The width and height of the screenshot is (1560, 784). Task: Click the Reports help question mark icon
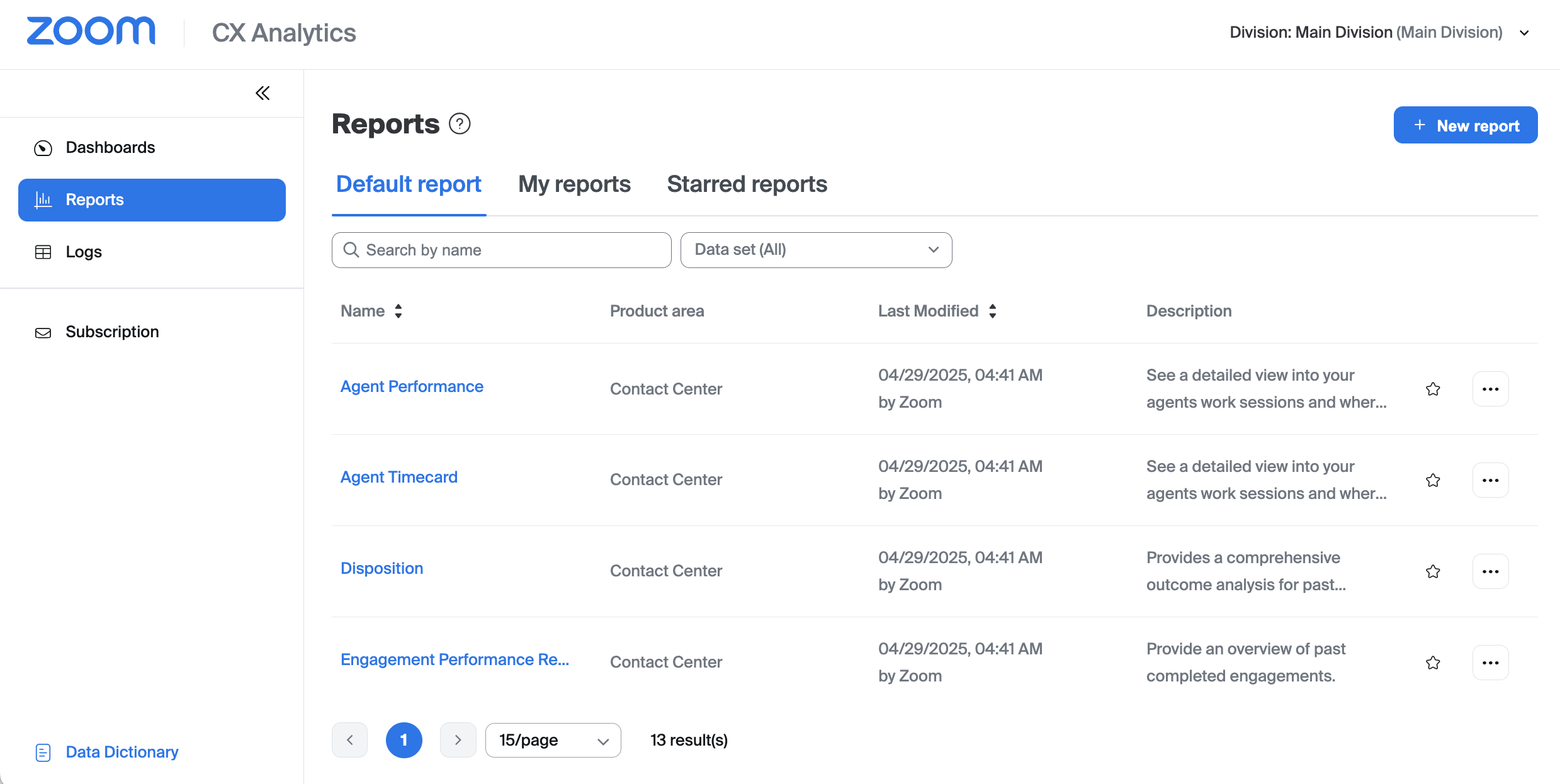pyautogui.click(x=460, y=124)
